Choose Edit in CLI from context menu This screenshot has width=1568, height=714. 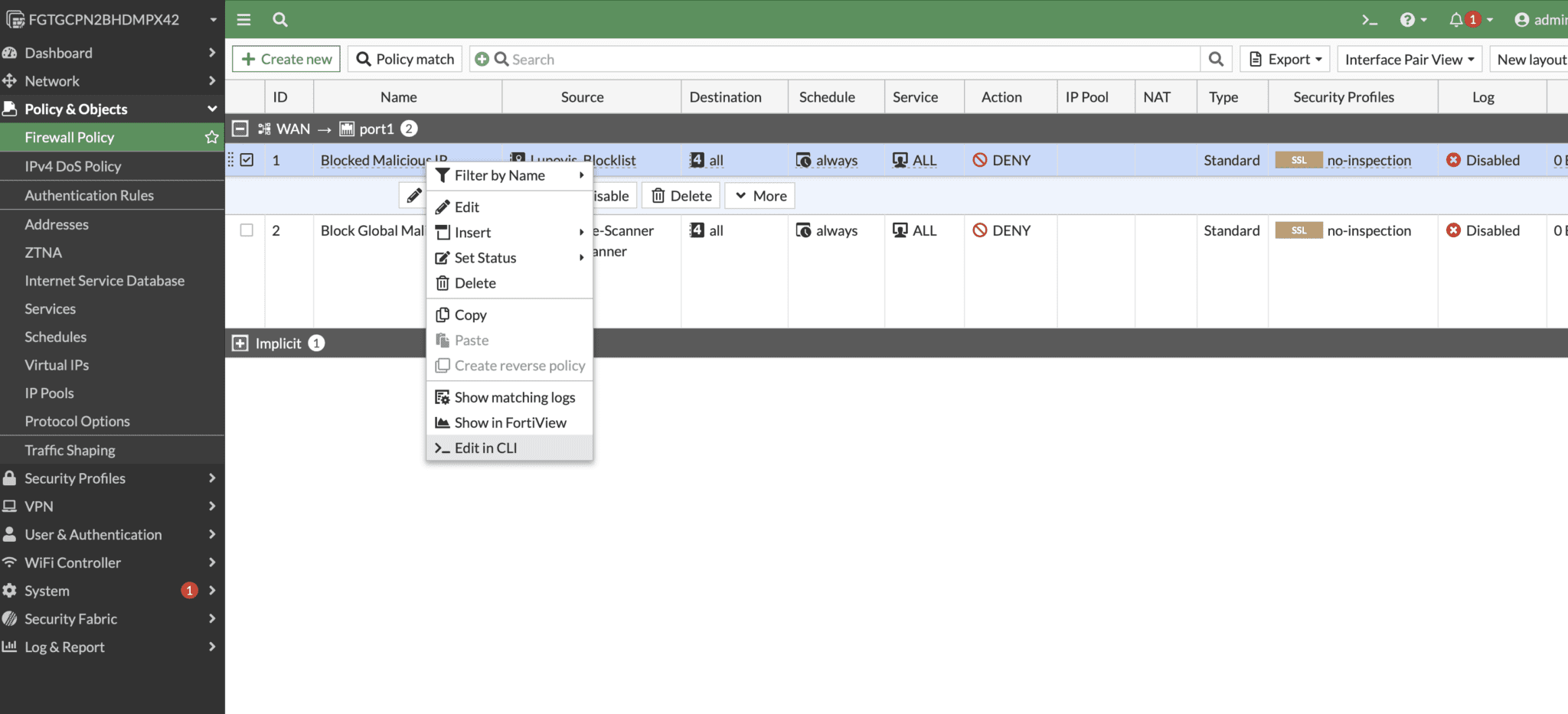(x=485, y=448)
